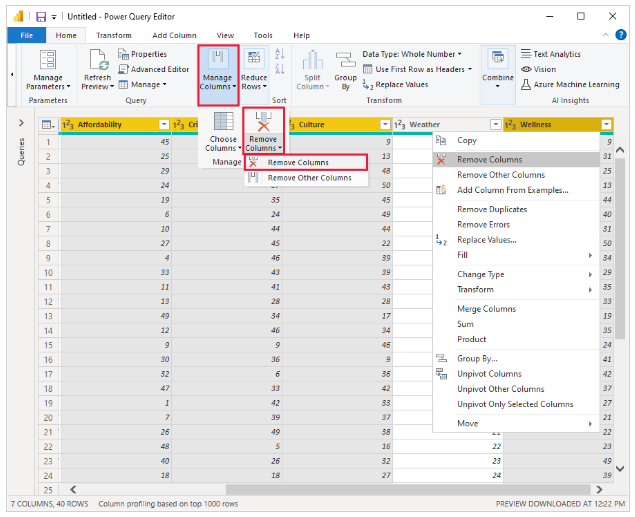Click Replace Values in the Transform group
The image size is (635, 517).
pyautogui.click(x=403, y=84)
